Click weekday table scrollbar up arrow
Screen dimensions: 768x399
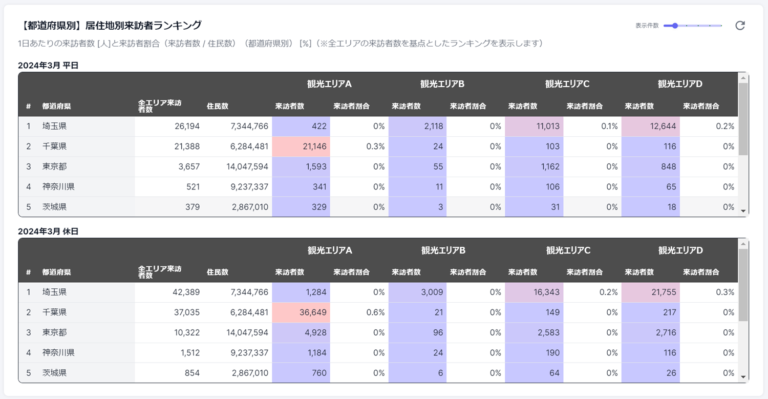[x=744, y=78]
